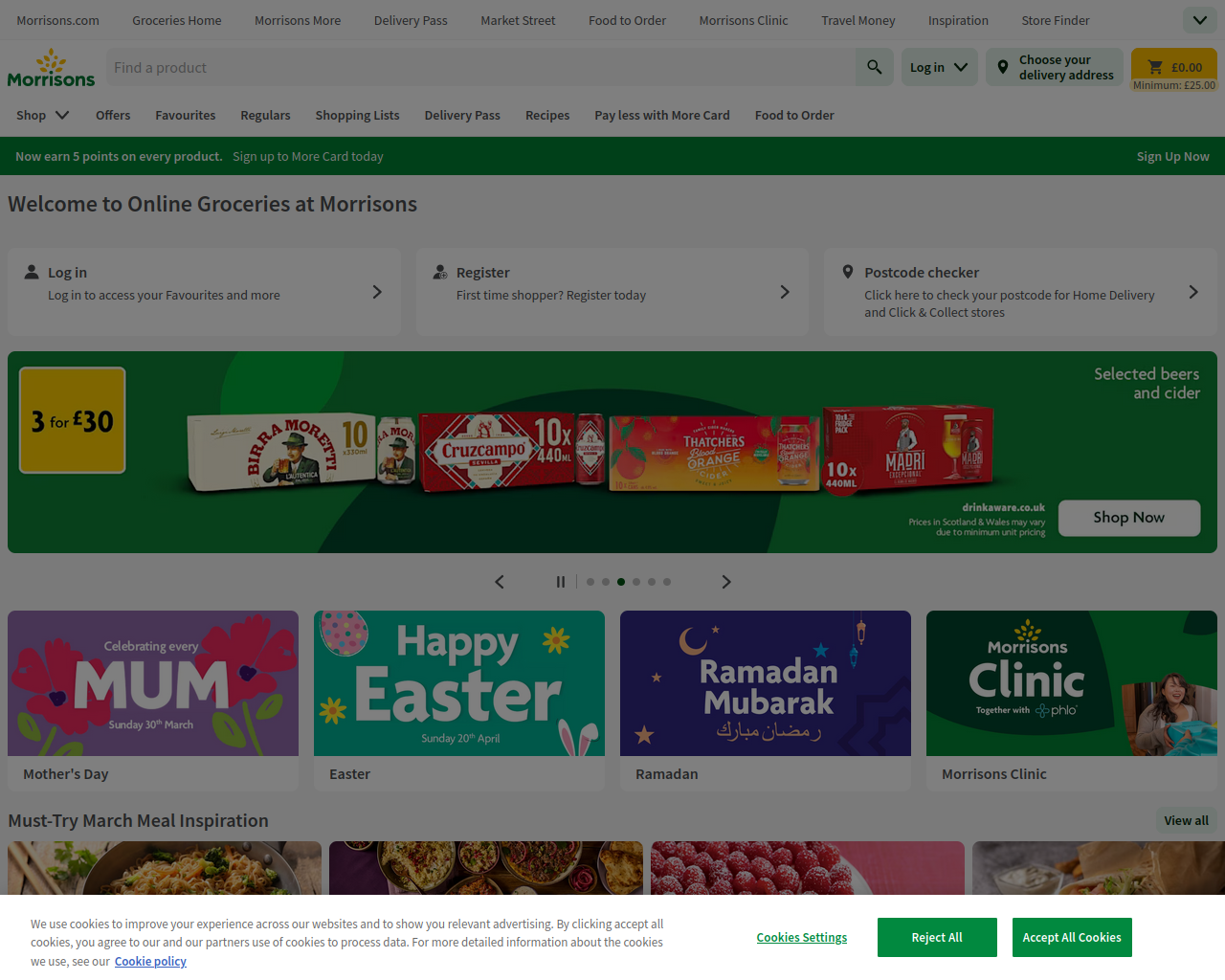Click the search magnifier icon

(874, 67)
